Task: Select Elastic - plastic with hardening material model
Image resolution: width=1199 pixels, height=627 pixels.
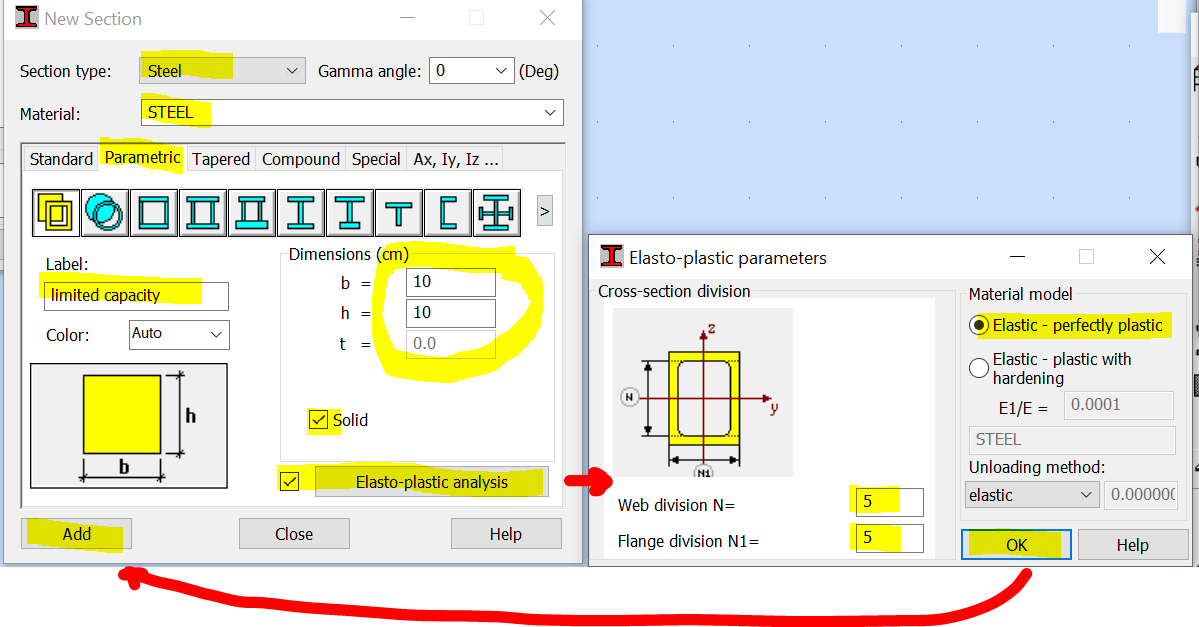Action: coord(978,367)
